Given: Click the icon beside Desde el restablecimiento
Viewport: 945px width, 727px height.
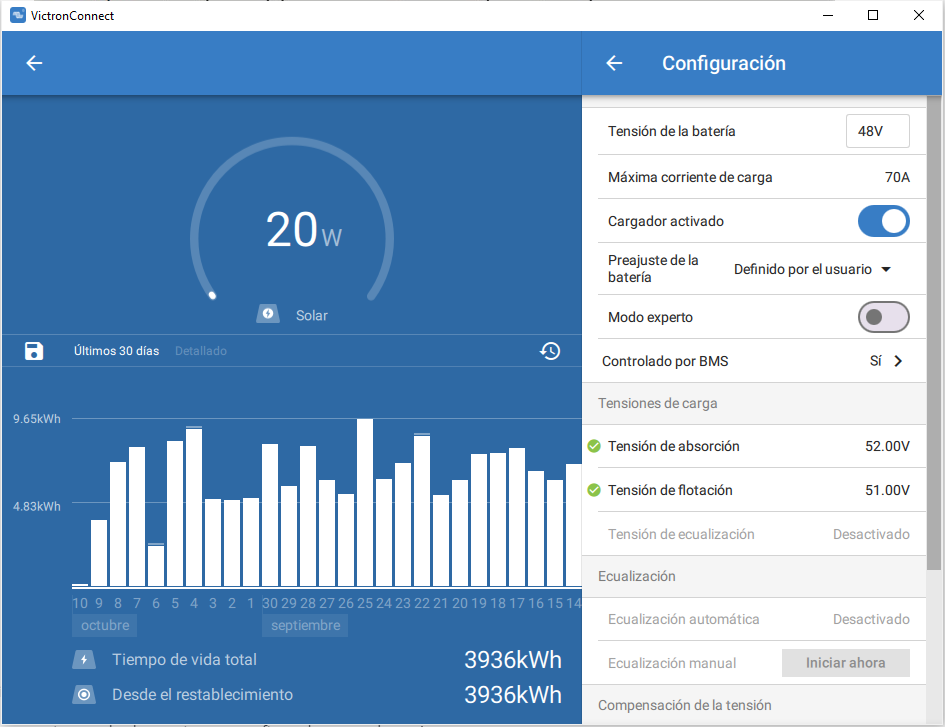Looking at the screenshot, I should click(85, 695).
